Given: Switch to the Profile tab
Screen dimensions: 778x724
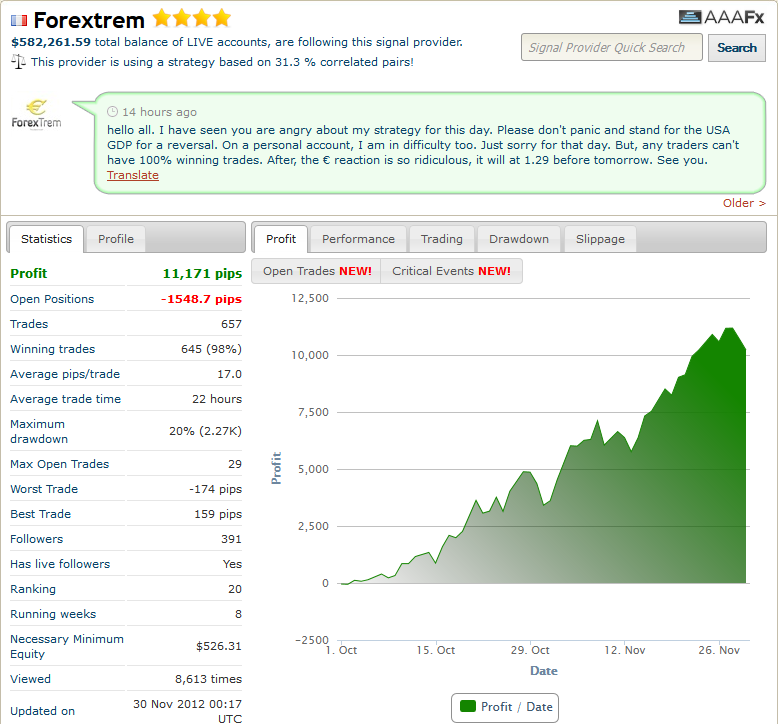Looking at the screenshot, I should pyautogui.click(x=116, y=239).
